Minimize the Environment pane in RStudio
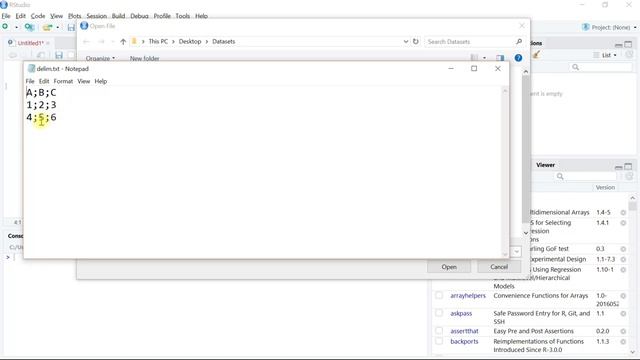 pos(619,44)
